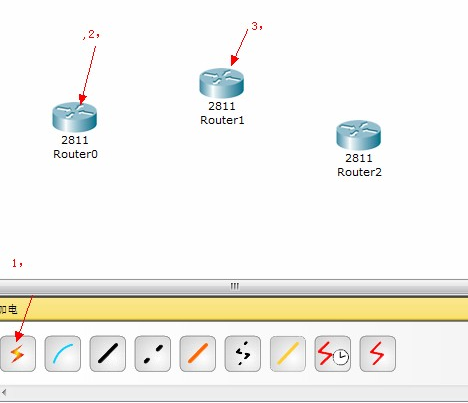
Task: Select the blue console cable
Action: [x=63, y=354]
